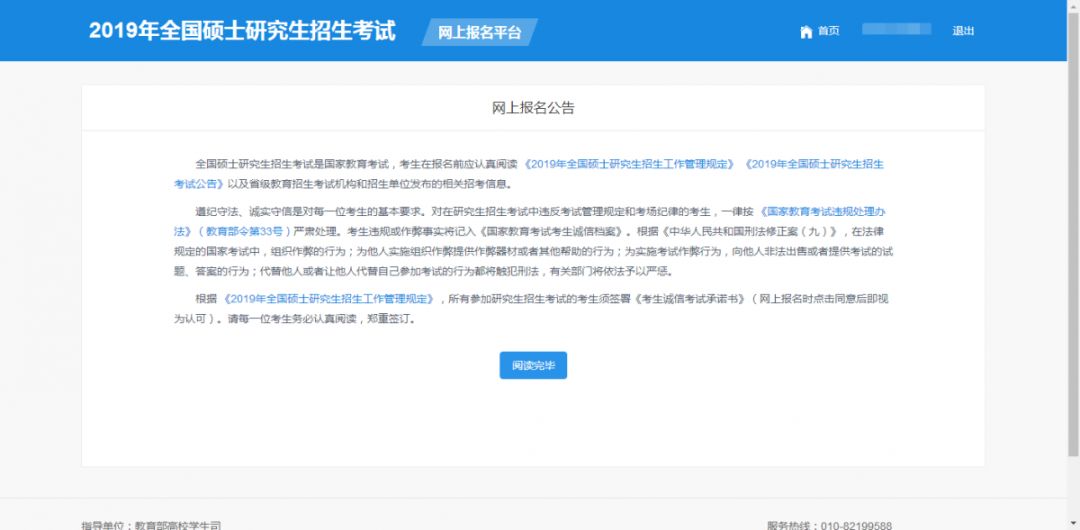Click the 《国家教育考试考生诚信档案》 text
The image size is (1080, 530).
(552, 231)
